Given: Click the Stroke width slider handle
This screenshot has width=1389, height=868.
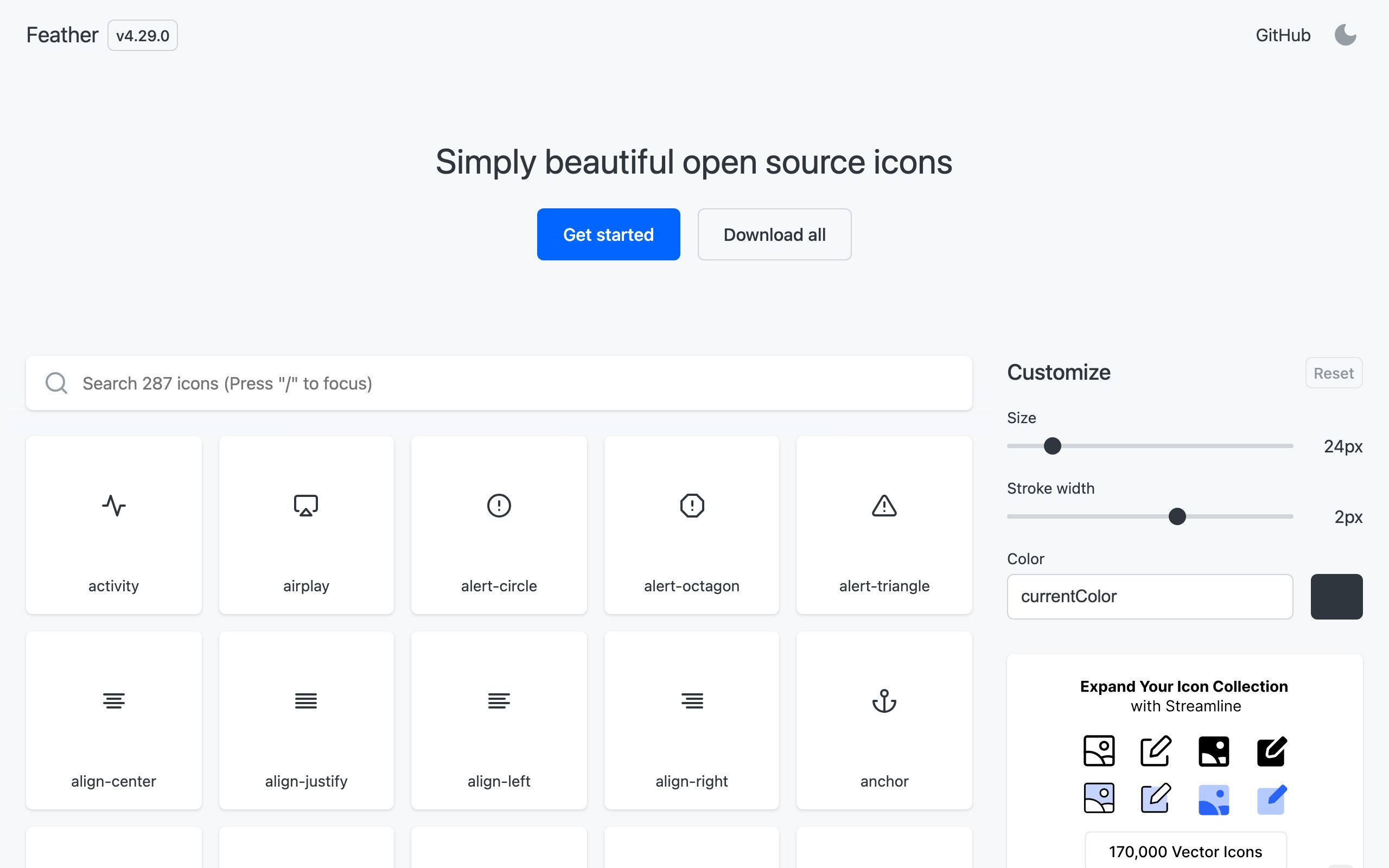Looking at the screenshot, I should tap(1177, 516).
